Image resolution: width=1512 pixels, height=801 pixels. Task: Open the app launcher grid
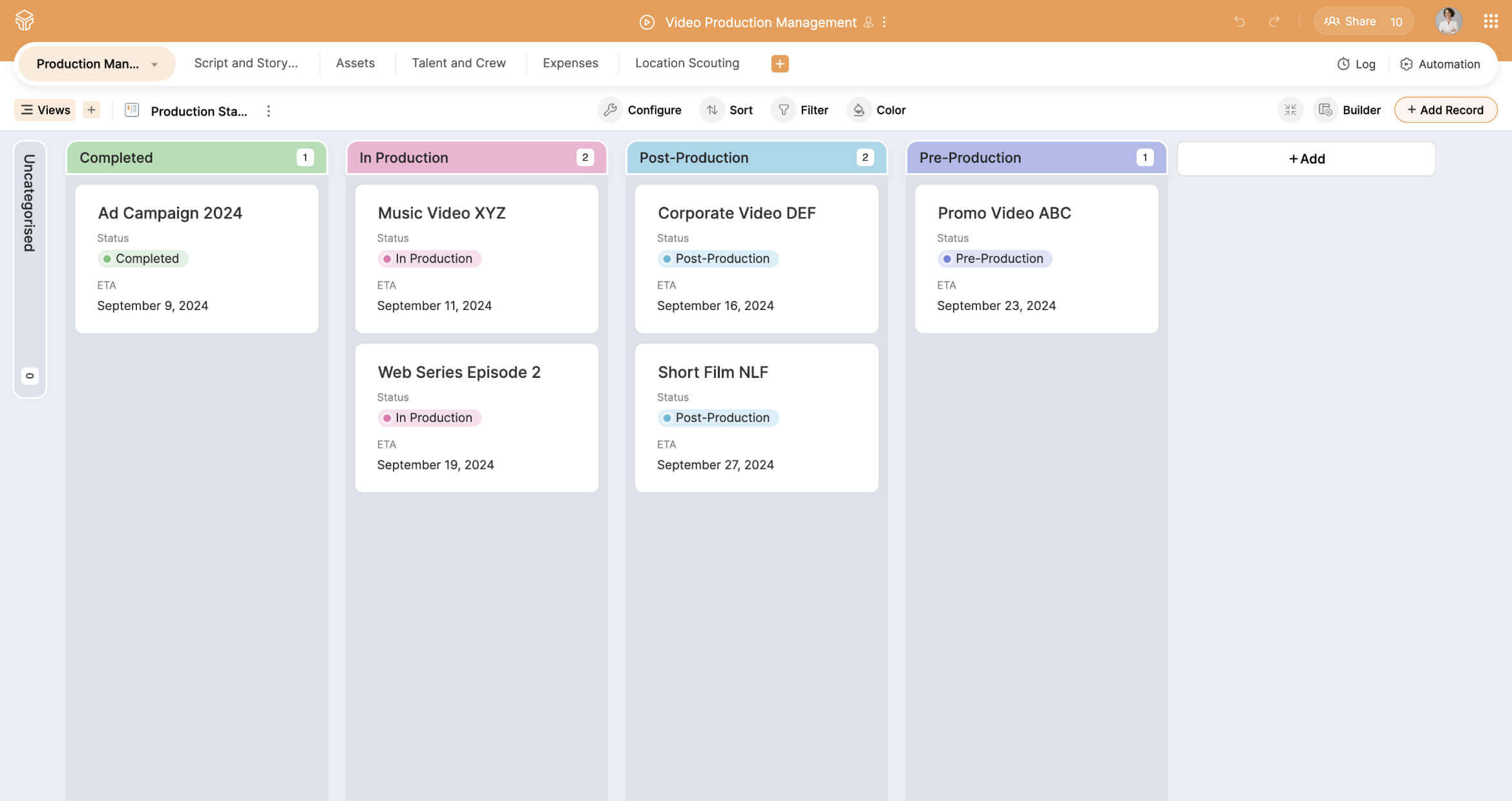tap(1491, 21)
